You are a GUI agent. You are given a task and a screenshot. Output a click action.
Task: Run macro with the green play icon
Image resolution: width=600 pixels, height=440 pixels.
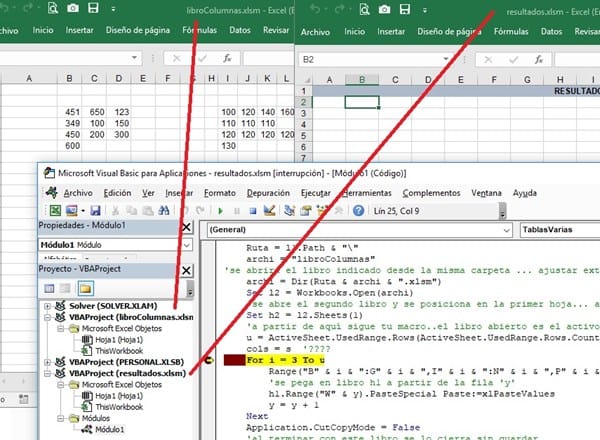[x=220, y=211]
